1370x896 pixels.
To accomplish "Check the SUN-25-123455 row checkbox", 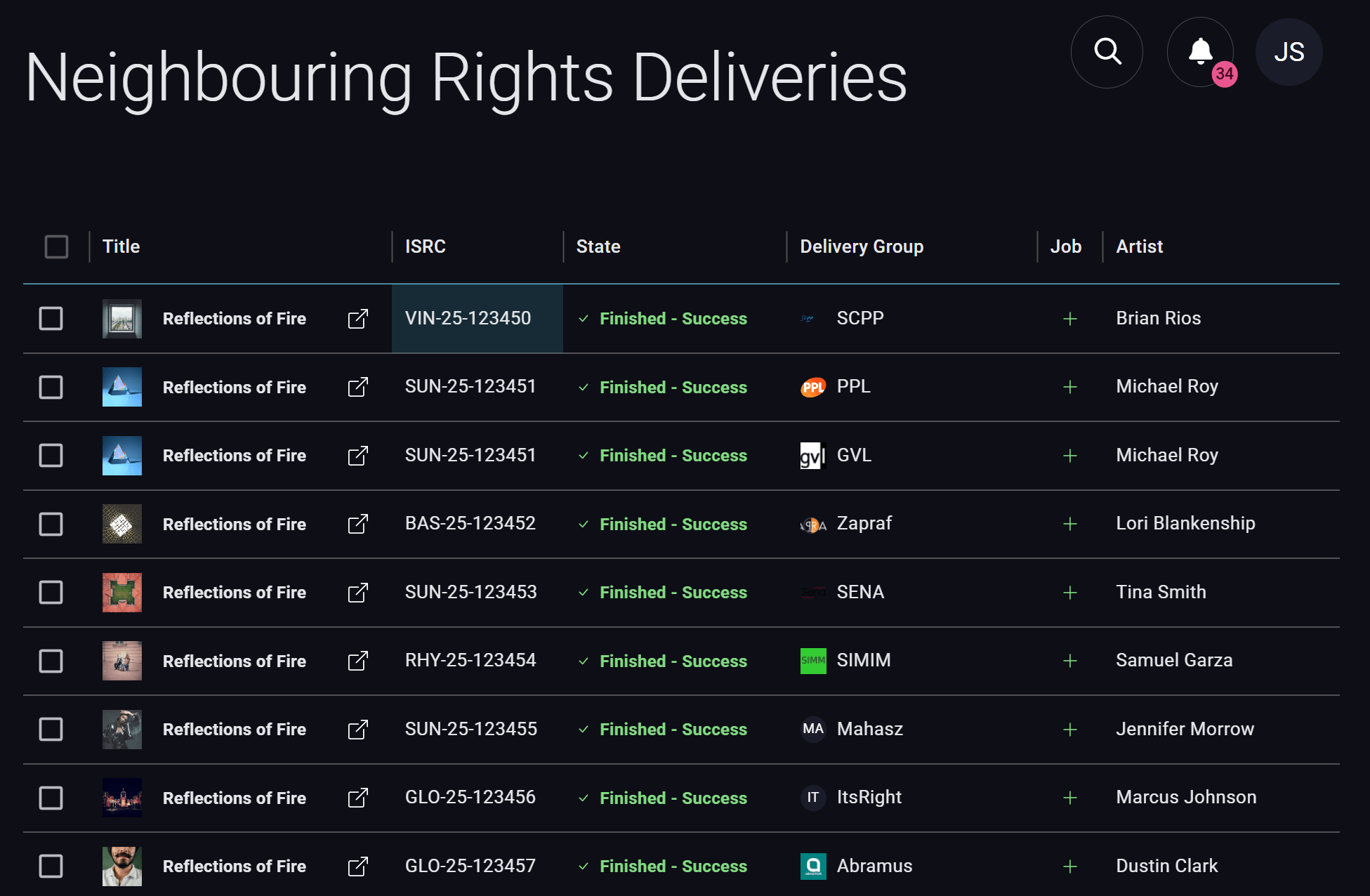I will click(51, 730).
